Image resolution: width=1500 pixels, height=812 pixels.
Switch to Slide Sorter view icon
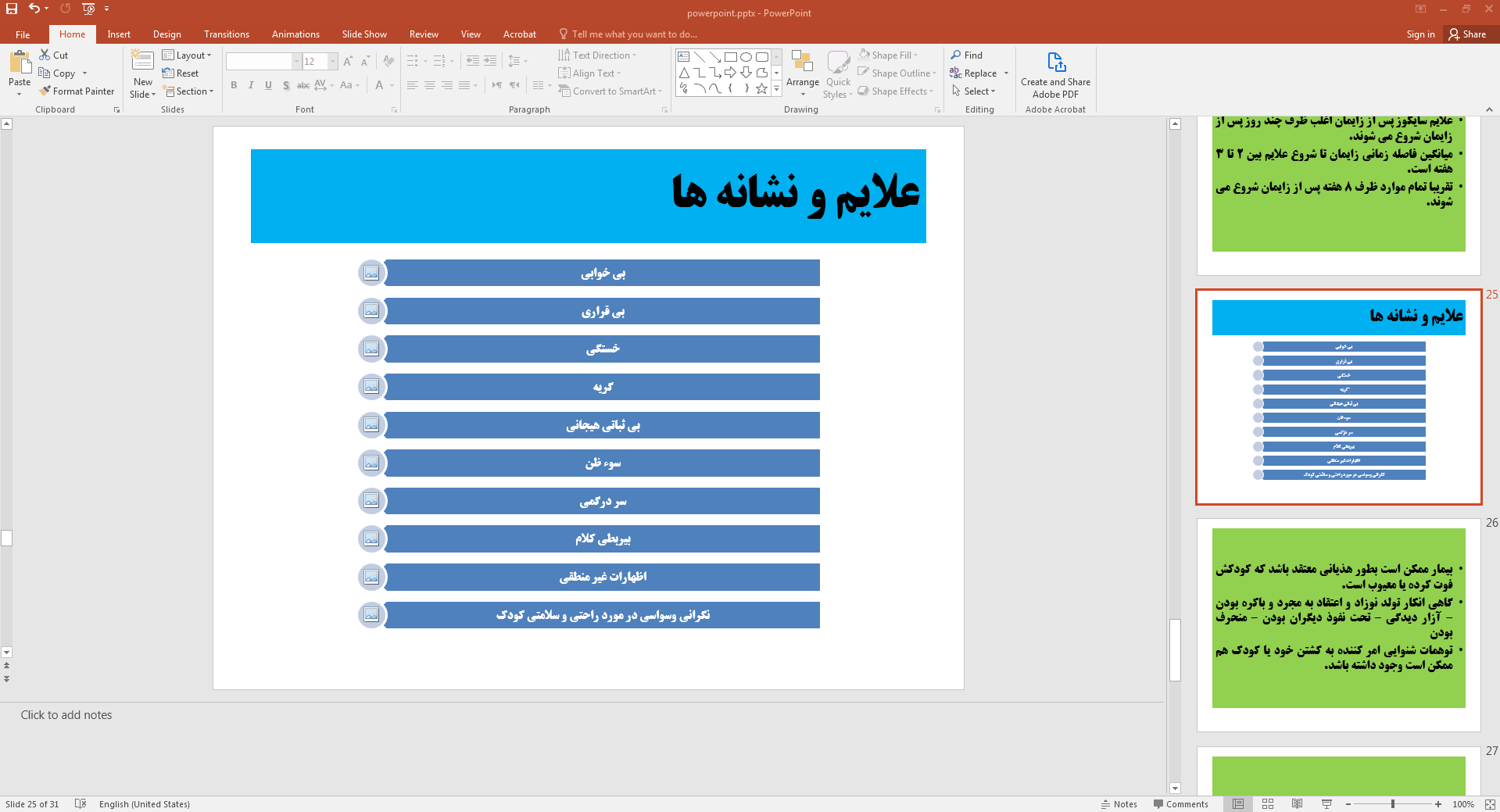click(1268, 803)
